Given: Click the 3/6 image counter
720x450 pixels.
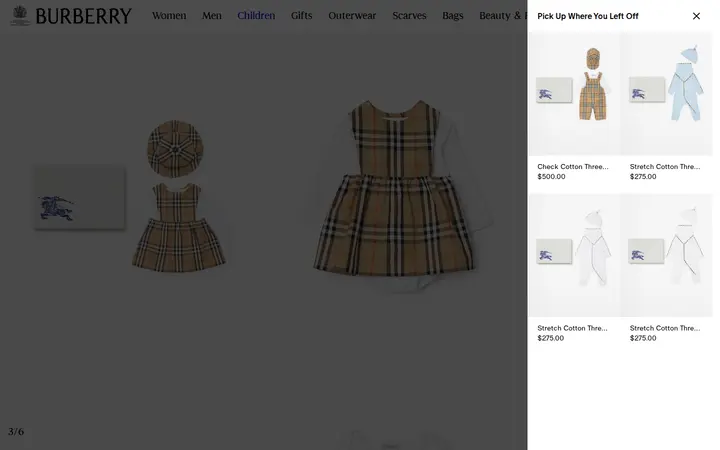Looking at the screenshot, I should pos(16,432).
